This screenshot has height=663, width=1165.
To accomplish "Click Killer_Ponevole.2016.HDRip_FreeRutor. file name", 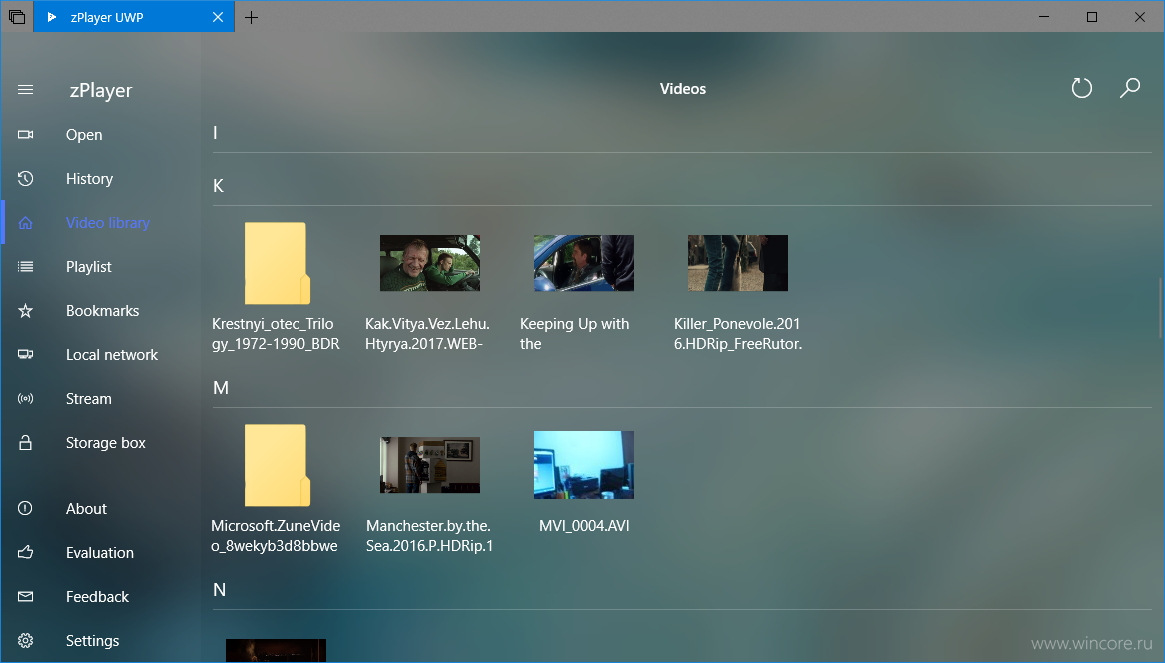I will [738, 334].
